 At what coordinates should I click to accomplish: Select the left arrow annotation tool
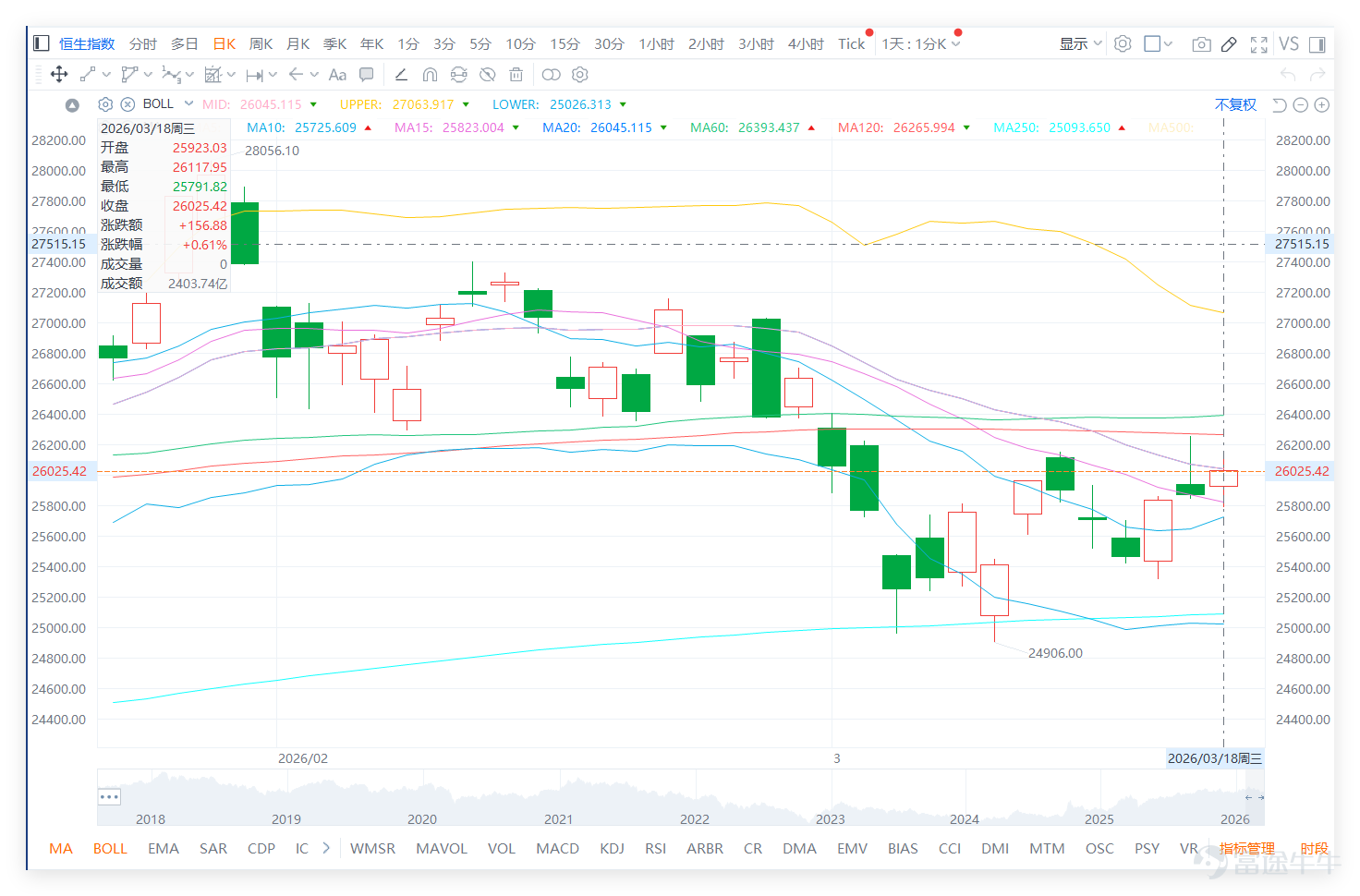[x=296, y=75]
